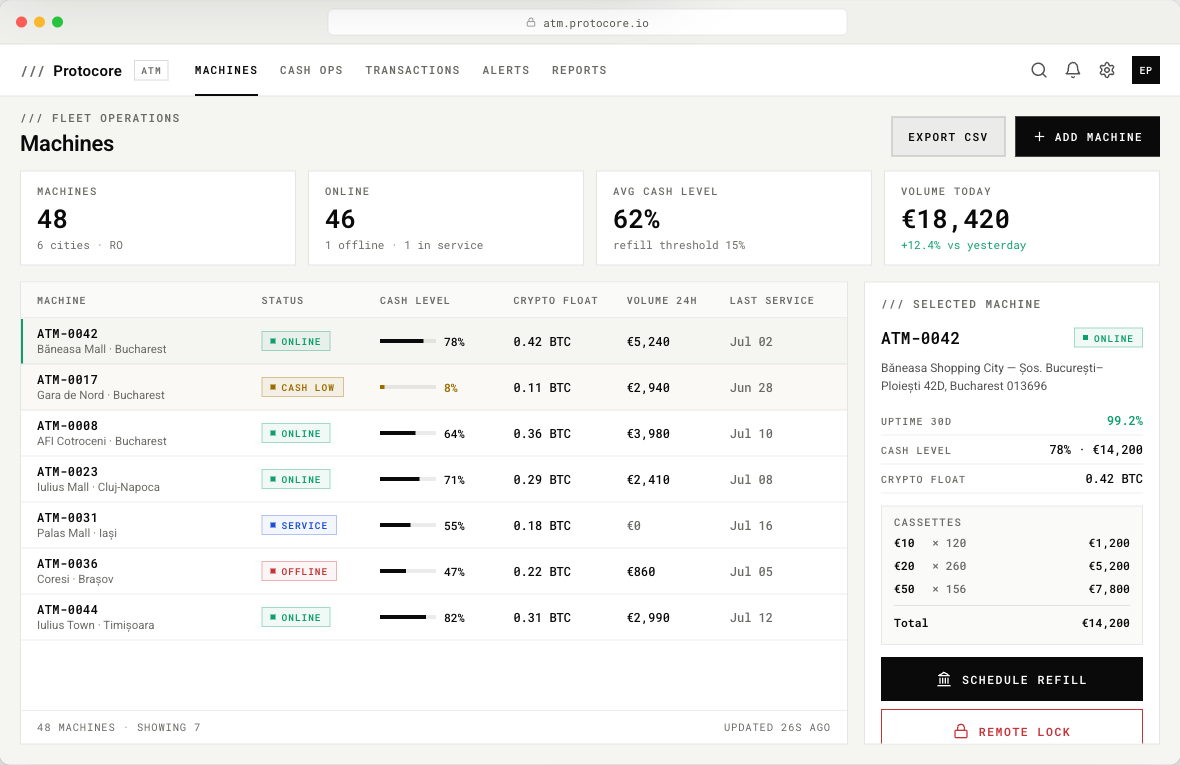Click the ATM-0042 cash level bar
This screenshot has height=765, width=1180.
coord(408,342)
